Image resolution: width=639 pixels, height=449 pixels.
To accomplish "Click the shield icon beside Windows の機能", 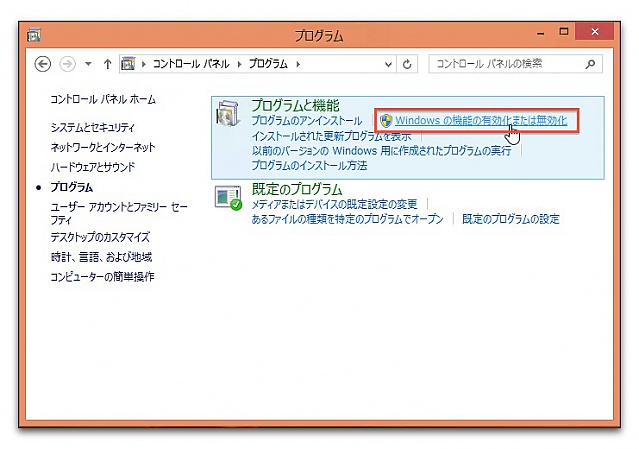I will (386, 121).
